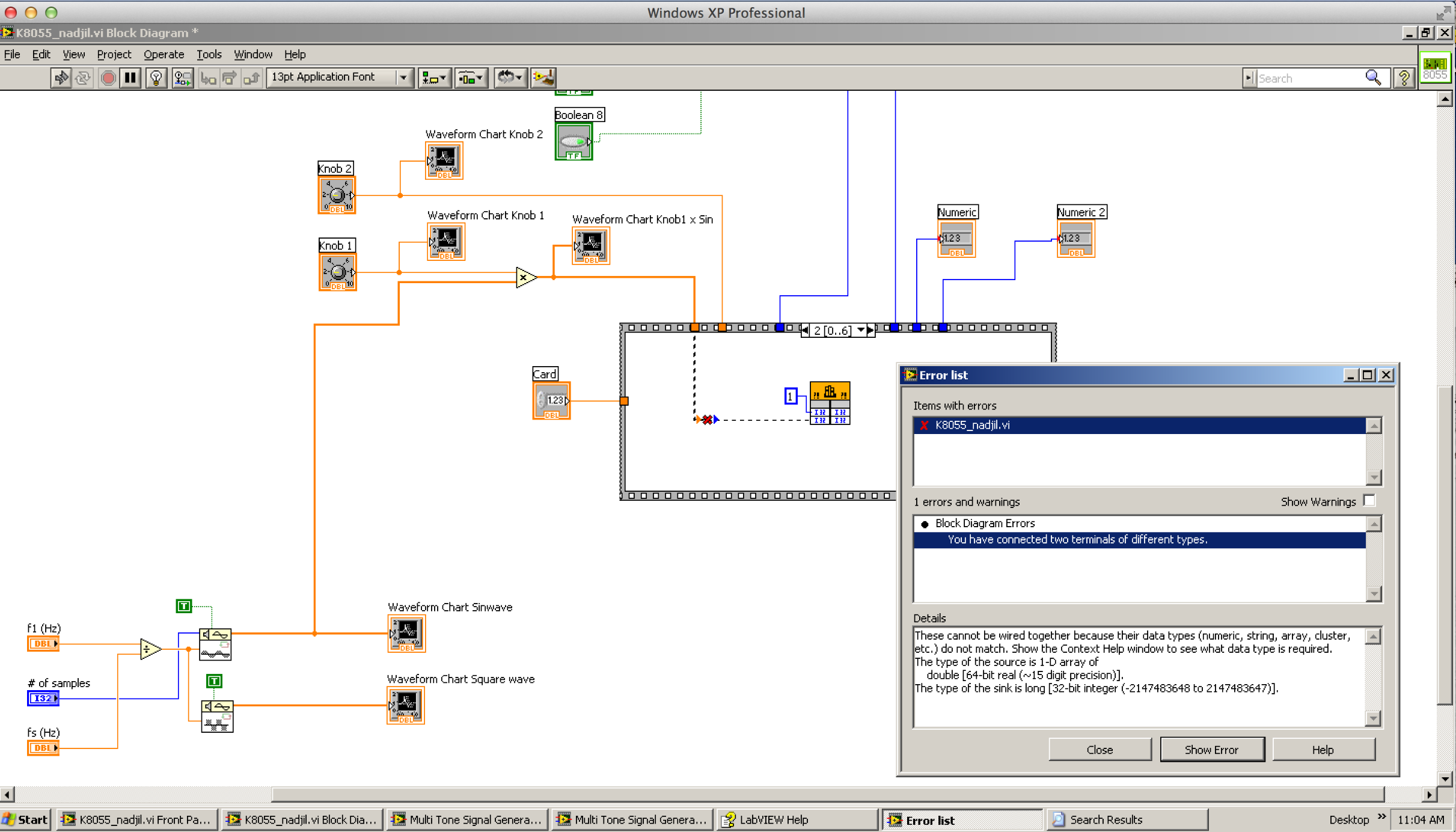
Task: Click the Waveform Chart Knob 1 icon
Action: [x=446, y=243]
